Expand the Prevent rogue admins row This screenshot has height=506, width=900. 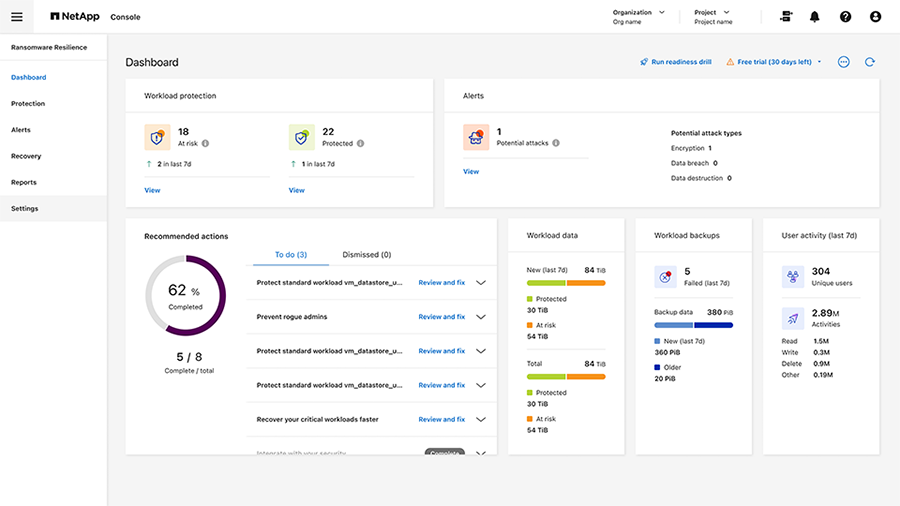pyautogui.click(x=481, y=317)
